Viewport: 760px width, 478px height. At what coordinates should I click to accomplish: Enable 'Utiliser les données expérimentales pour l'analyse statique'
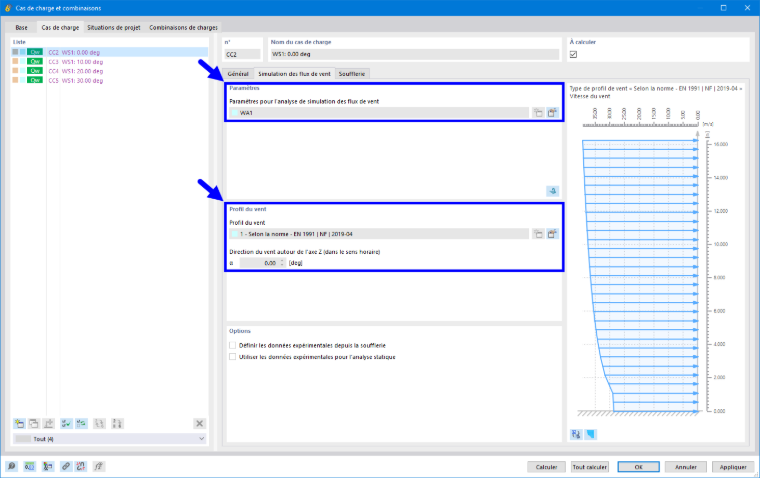[x=233, y=357]
